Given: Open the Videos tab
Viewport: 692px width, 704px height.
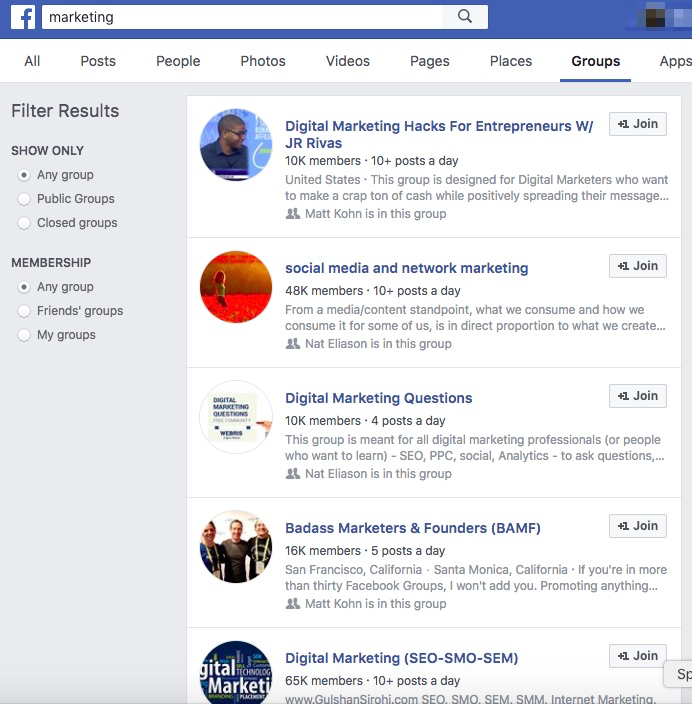Looking at the screenshot, I should pyautogui.click(x=348, y=61).
